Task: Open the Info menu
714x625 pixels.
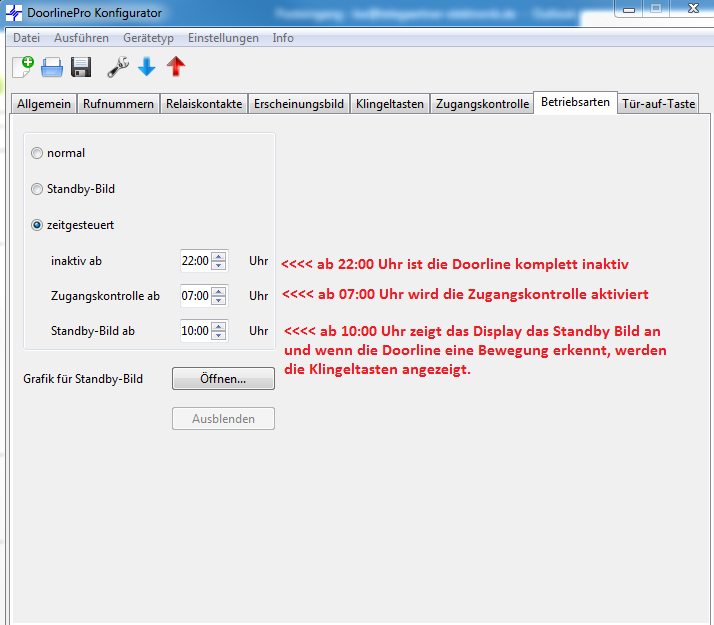Action: 283,38
